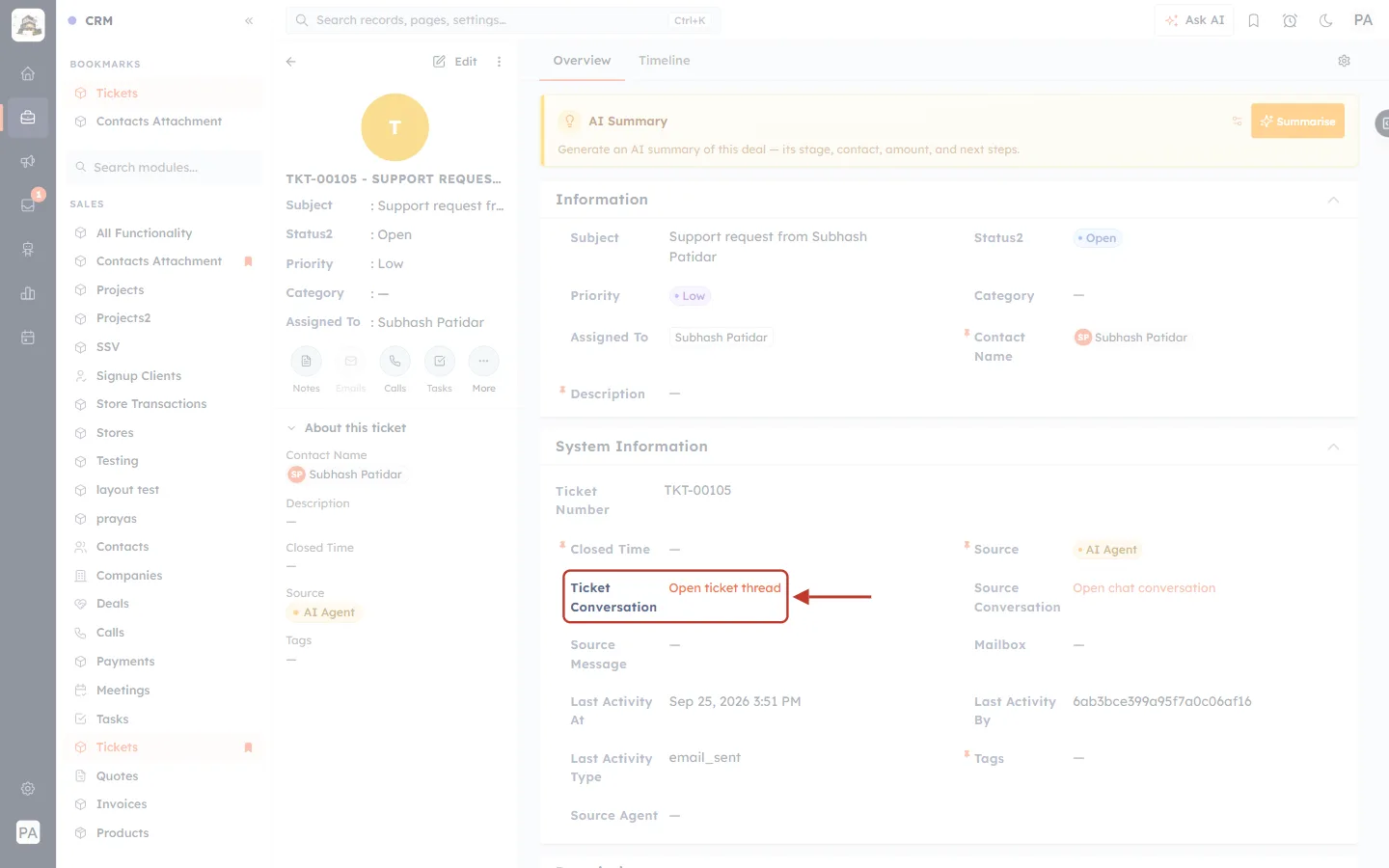This screenshot has height=868, width=1389.
Task: Switch to the Timeline tab
Action: click(664, 61)
